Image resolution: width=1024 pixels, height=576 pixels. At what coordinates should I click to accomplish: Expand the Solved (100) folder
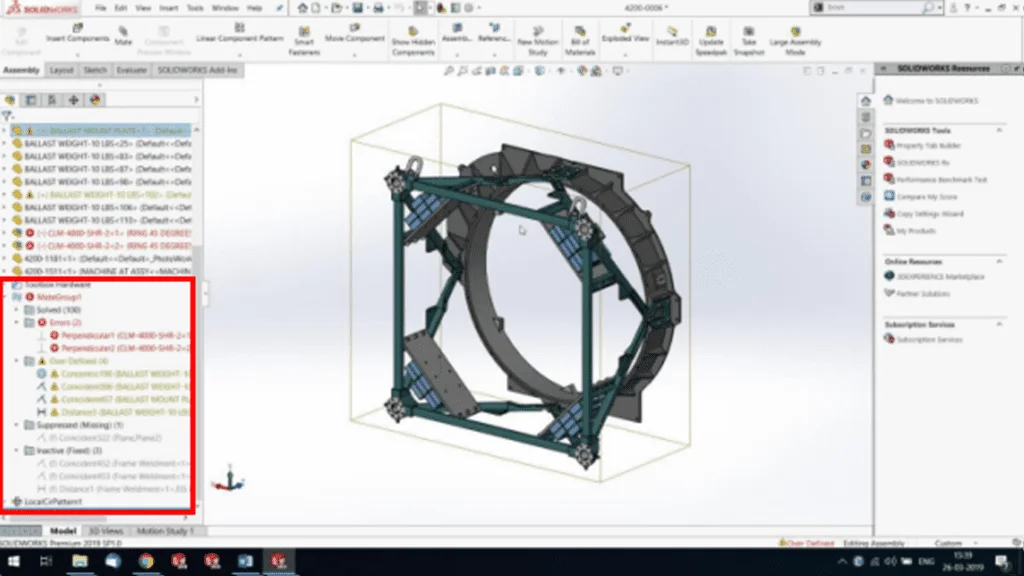(17, 310)
